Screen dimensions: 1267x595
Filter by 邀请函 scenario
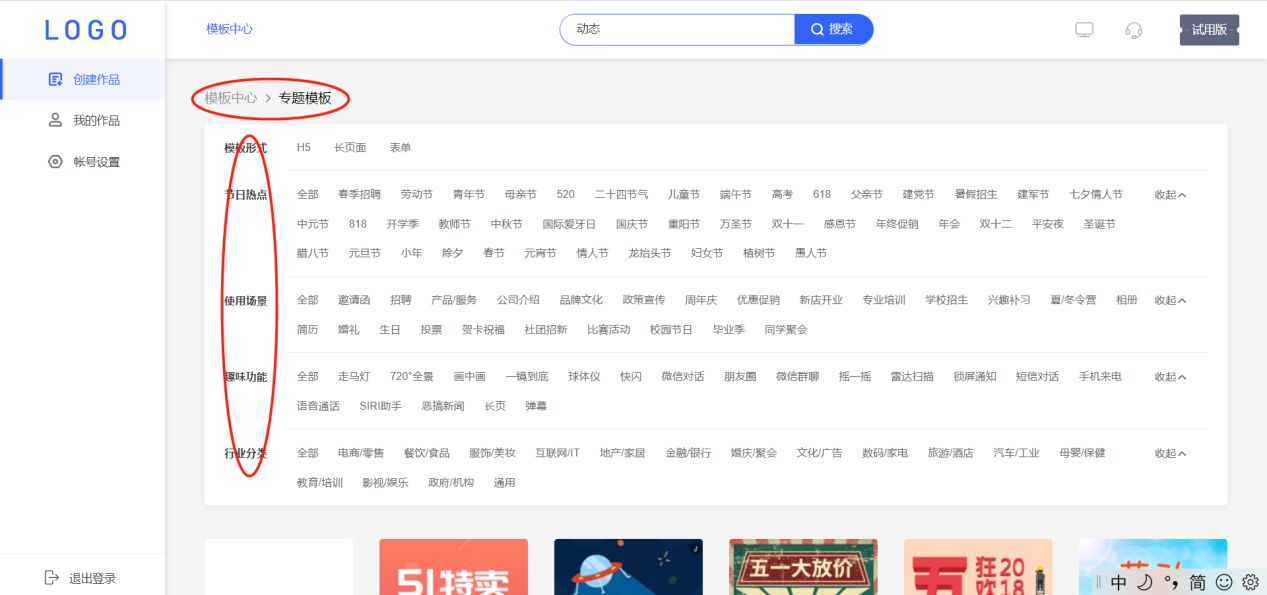[x=354, y=300]
